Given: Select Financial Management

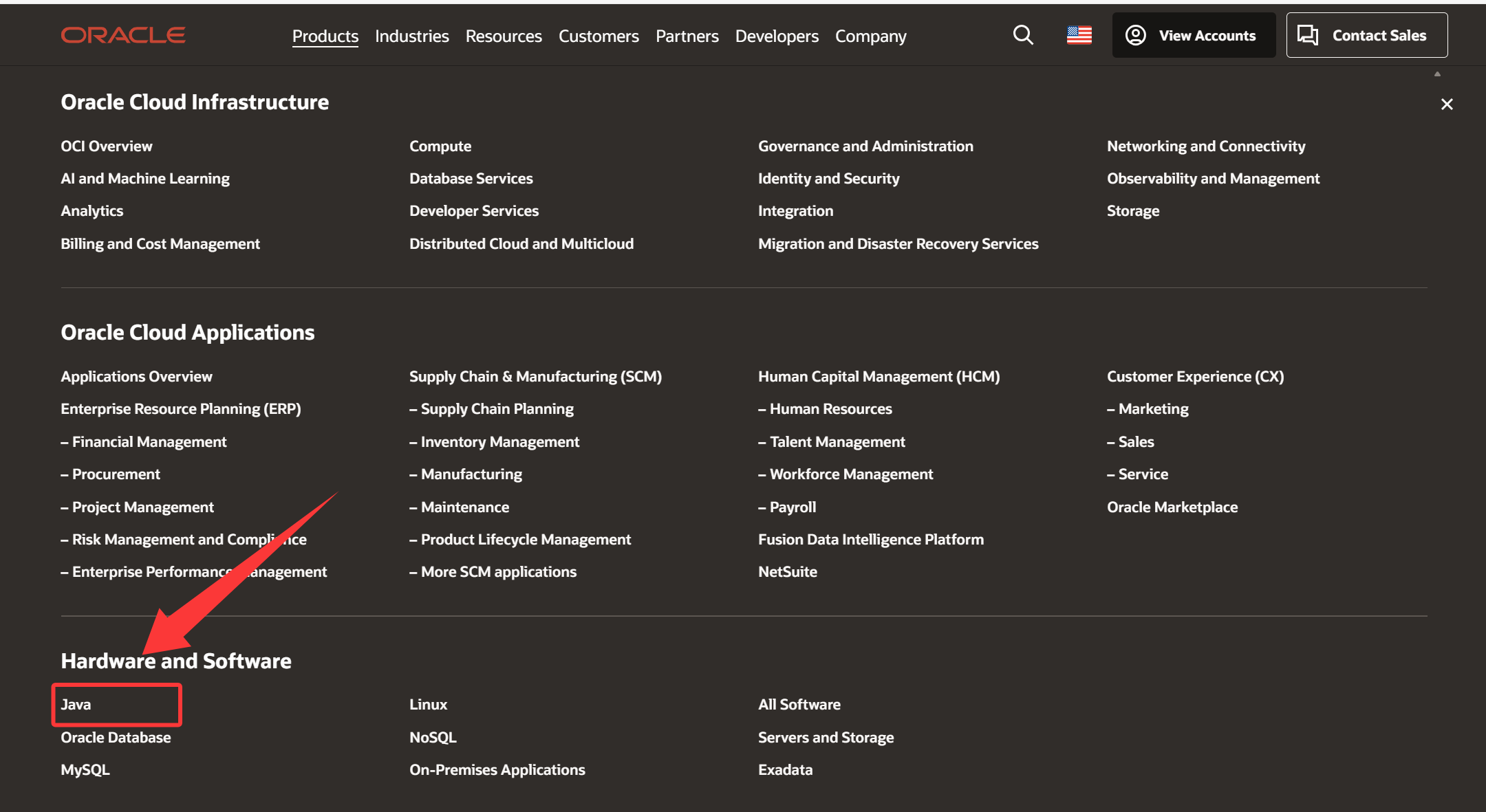Looking at the screenshot, I should pos(144,441).
